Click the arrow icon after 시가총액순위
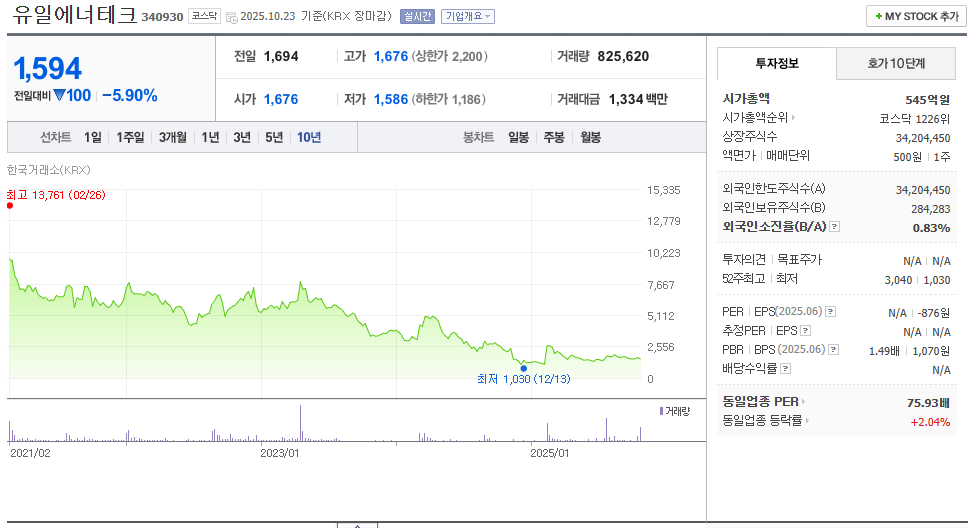This screenshot has height=528, width=970. click(793, 117)
